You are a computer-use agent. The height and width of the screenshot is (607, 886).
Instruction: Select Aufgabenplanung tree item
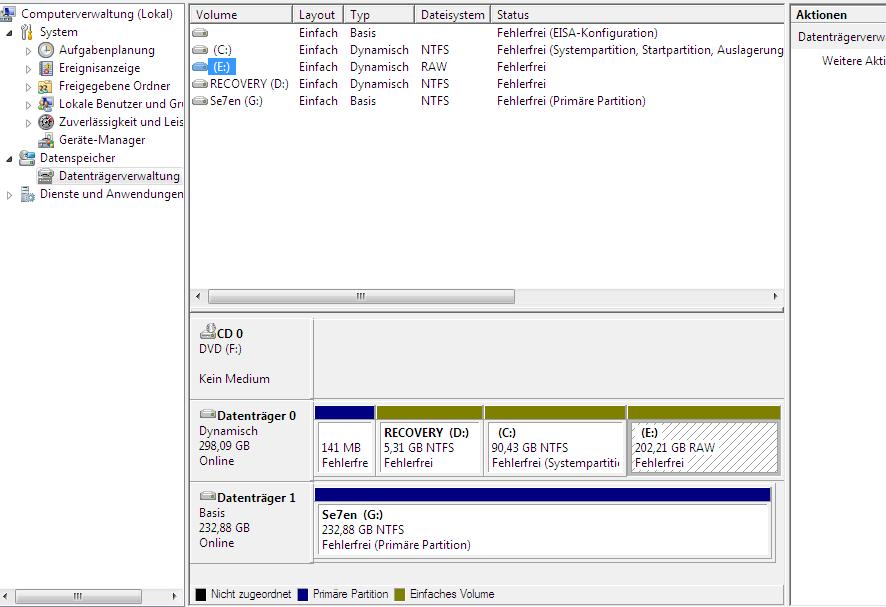(107, 50)
